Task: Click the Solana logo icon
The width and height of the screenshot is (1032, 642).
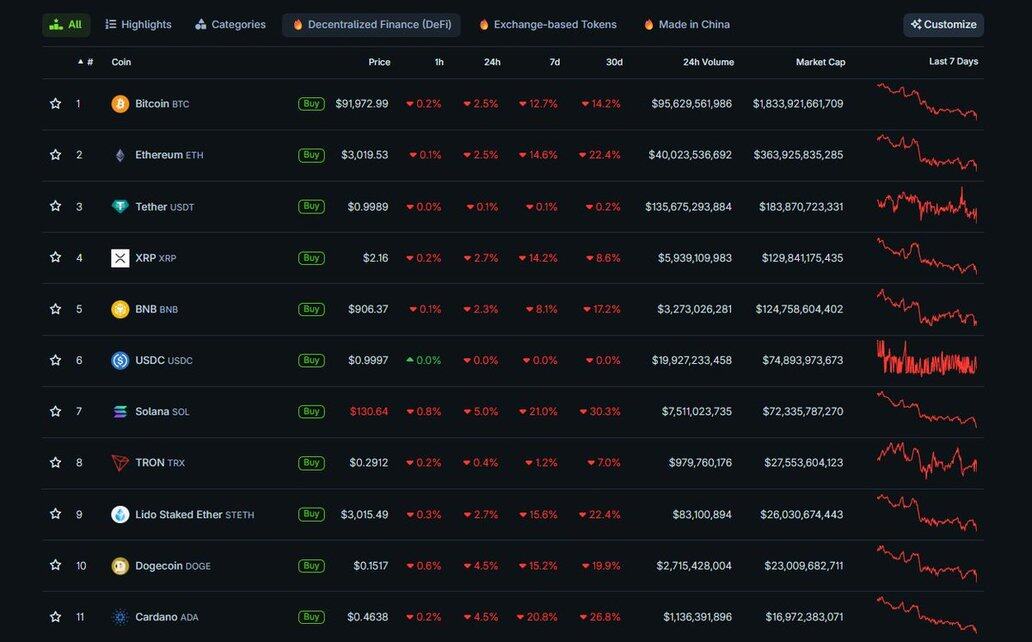Action: [120, 412]
